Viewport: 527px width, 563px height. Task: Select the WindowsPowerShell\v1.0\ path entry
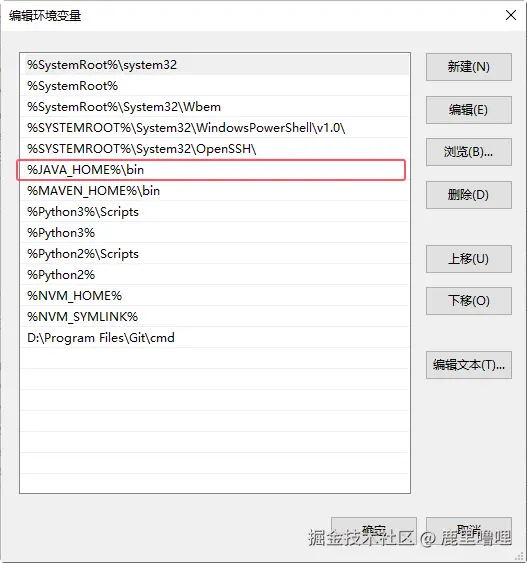point(215,128)
